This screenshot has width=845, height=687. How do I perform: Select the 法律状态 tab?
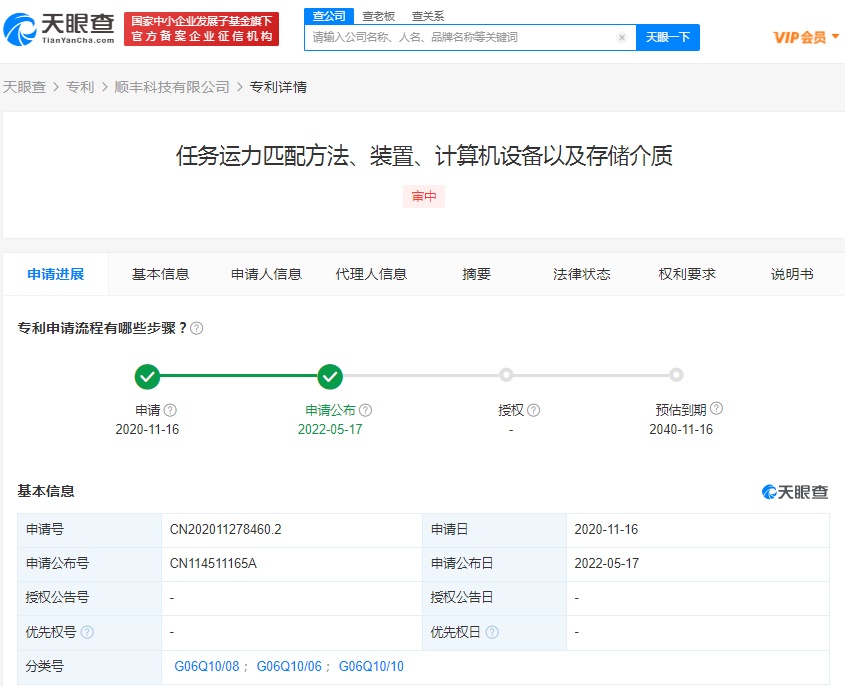tap(581, 274)
